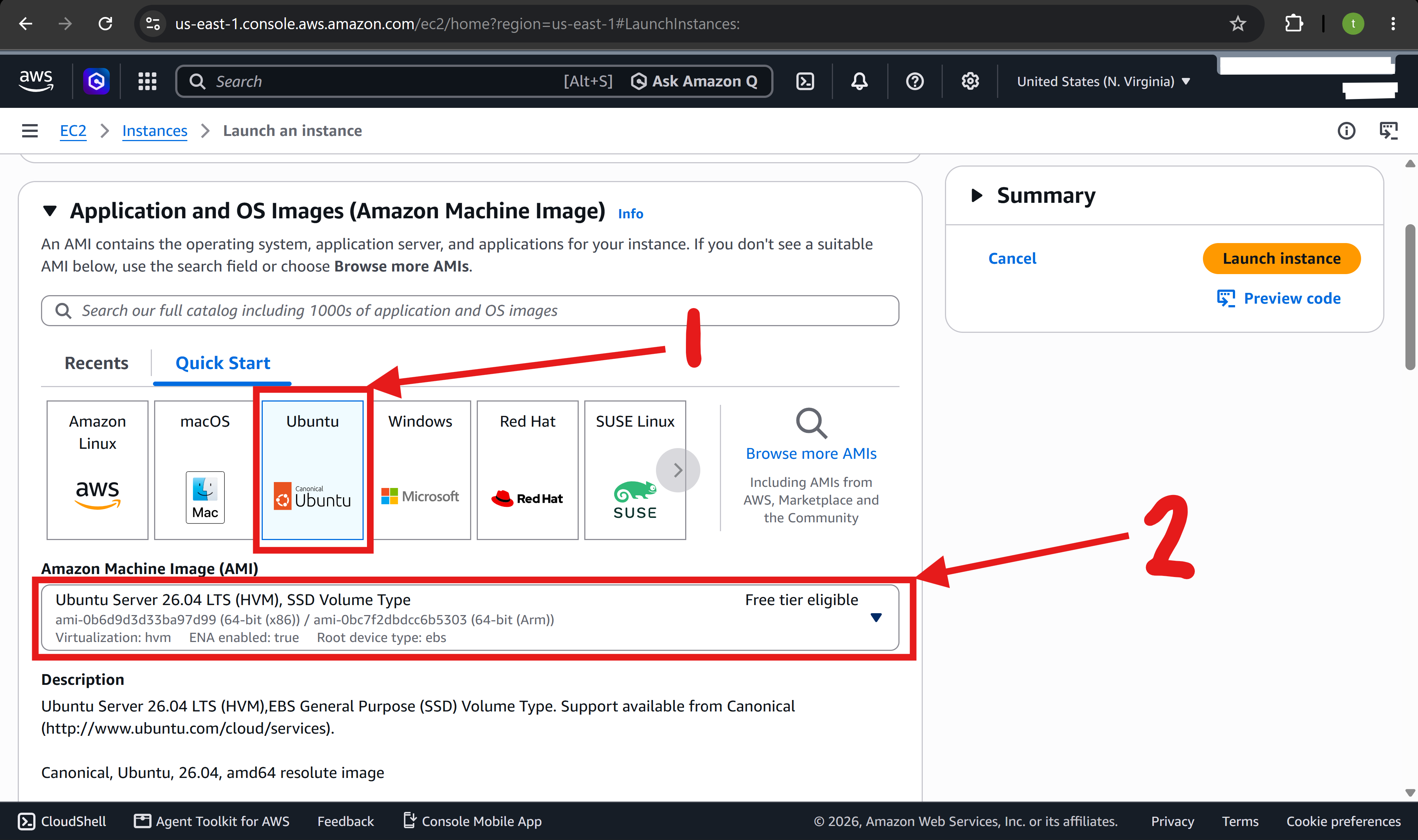The width and height of the screenshot is (1418, 840).
Task: Click the browser address bar URL
Action: [x=457, y=24]
